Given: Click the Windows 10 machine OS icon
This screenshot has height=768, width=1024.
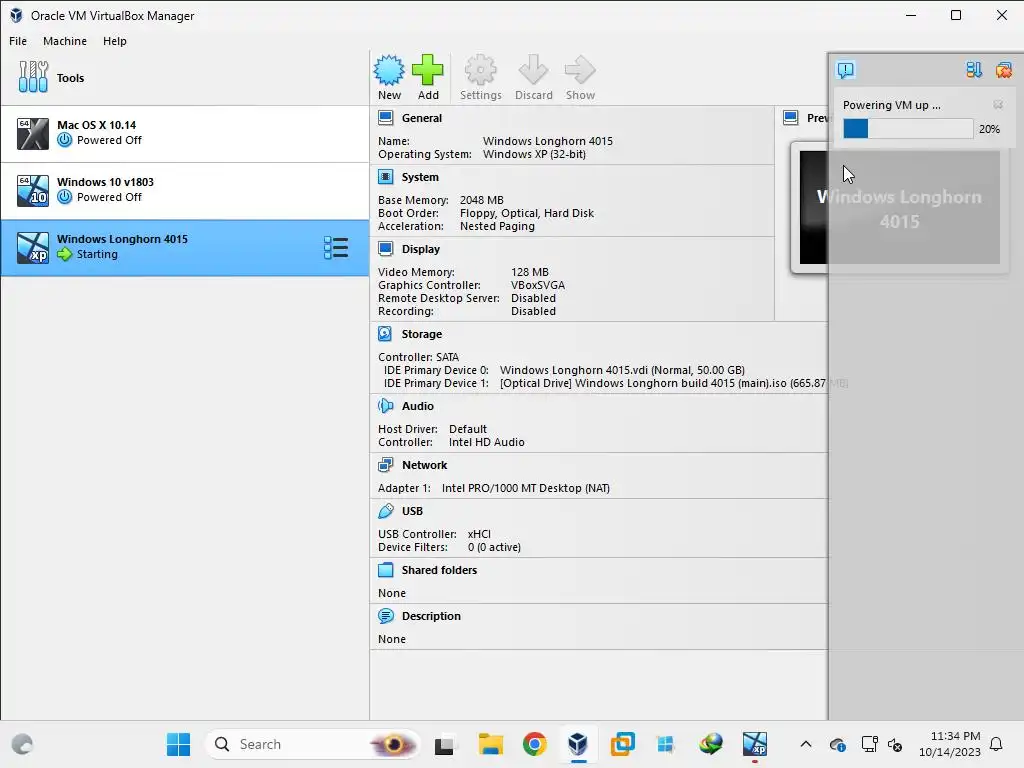Looking at the screenshot, I should click(33, 191).
